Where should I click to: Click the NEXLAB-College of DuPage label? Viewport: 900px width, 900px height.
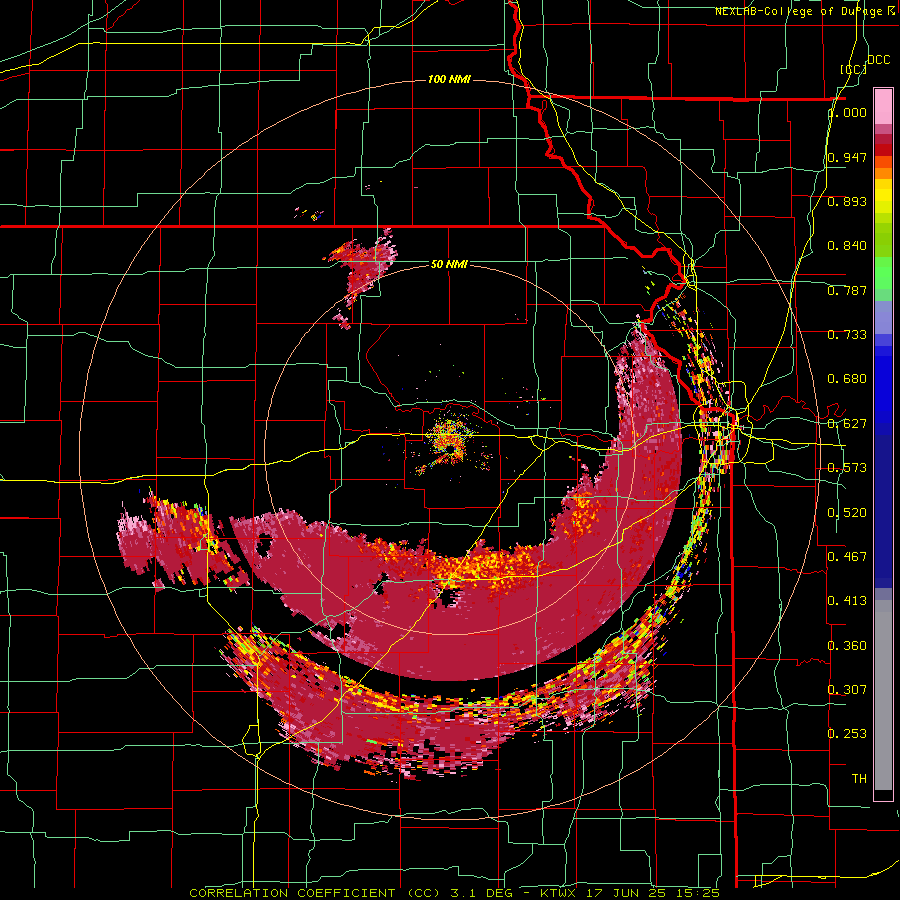click(798, 11)
